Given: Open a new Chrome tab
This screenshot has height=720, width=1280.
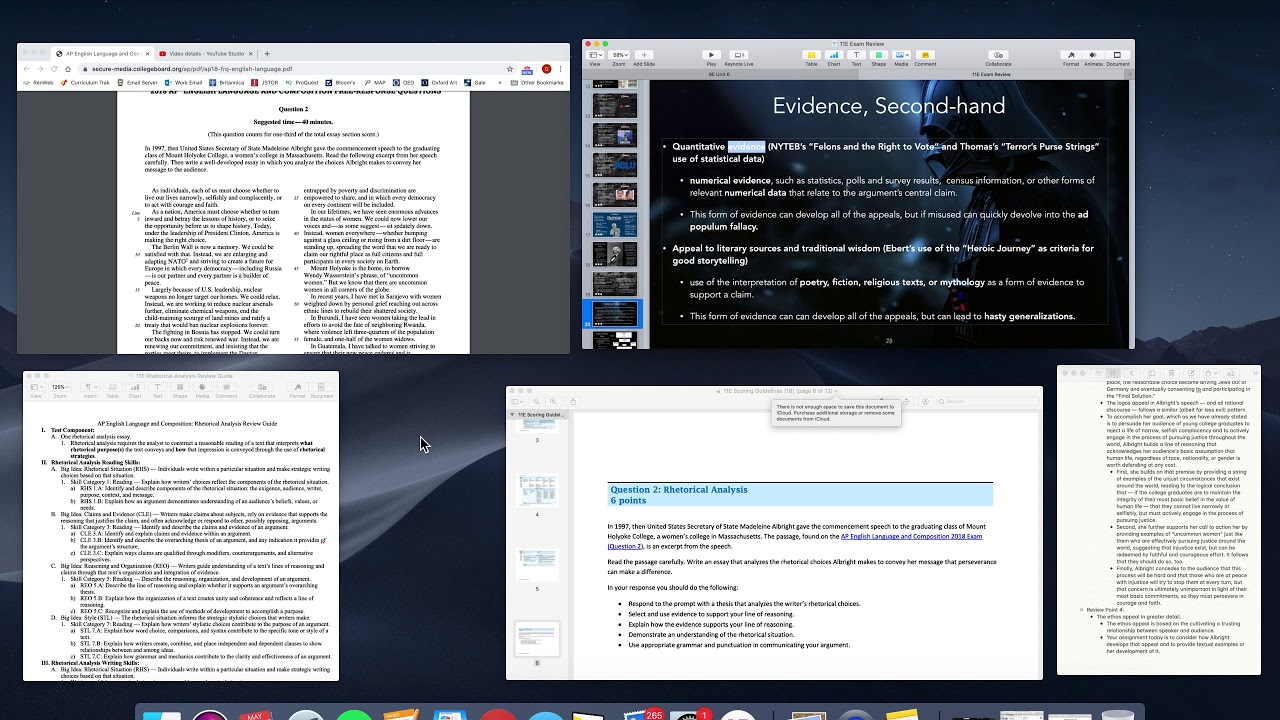Looking at the screenshot, I should 267,54.
